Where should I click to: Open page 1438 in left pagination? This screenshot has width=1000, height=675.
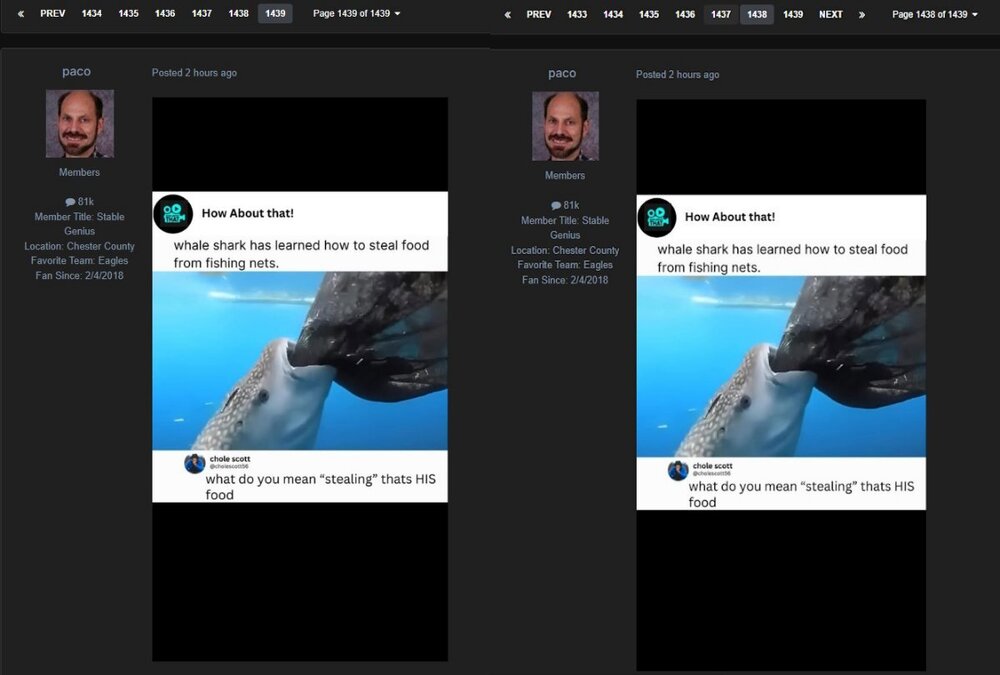click(x=239, y=13)
